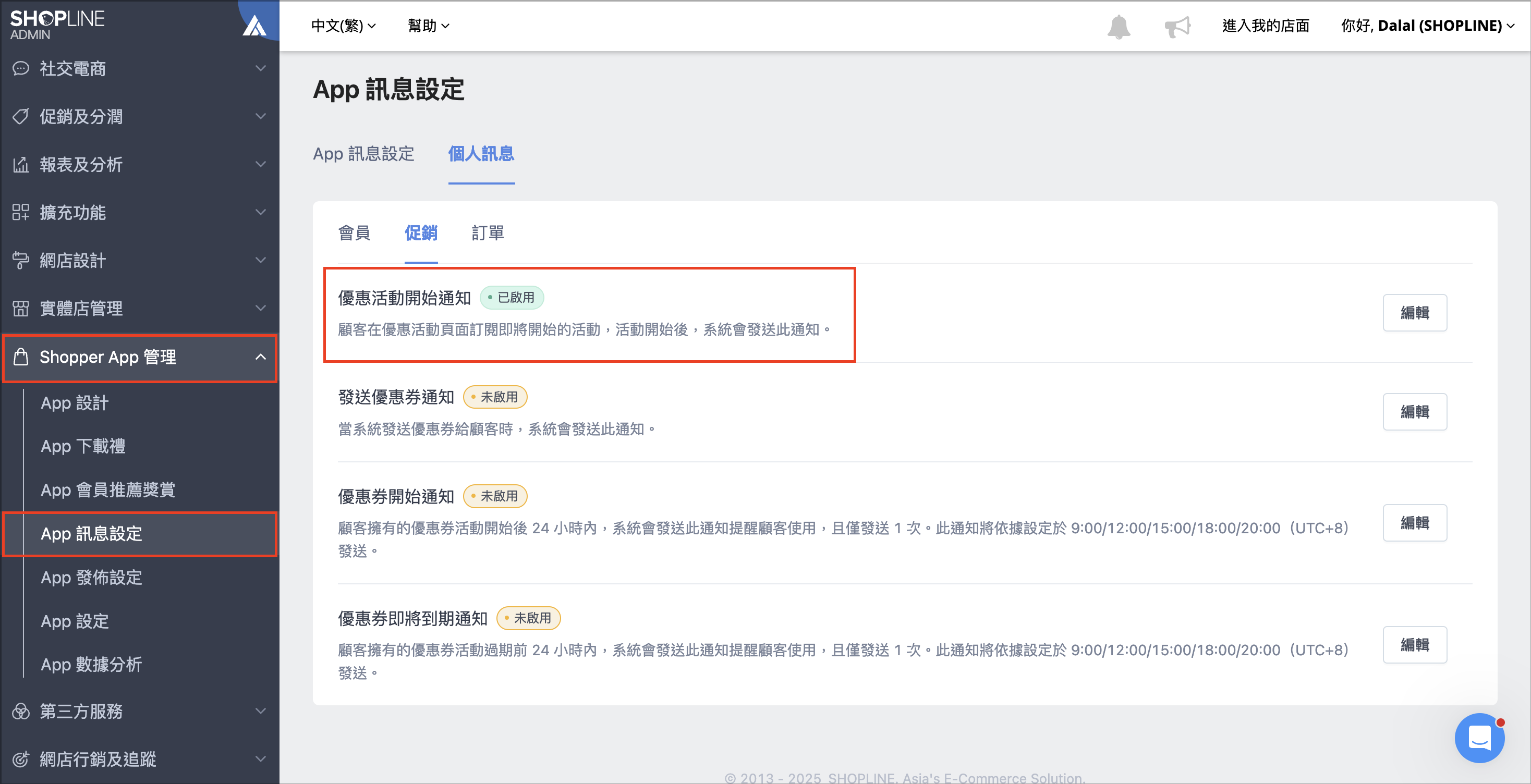The height and width of the screenshot is (784, 1531).
Task: Click the 優惠券開始通知 title
Action: [x=396, y=497]
